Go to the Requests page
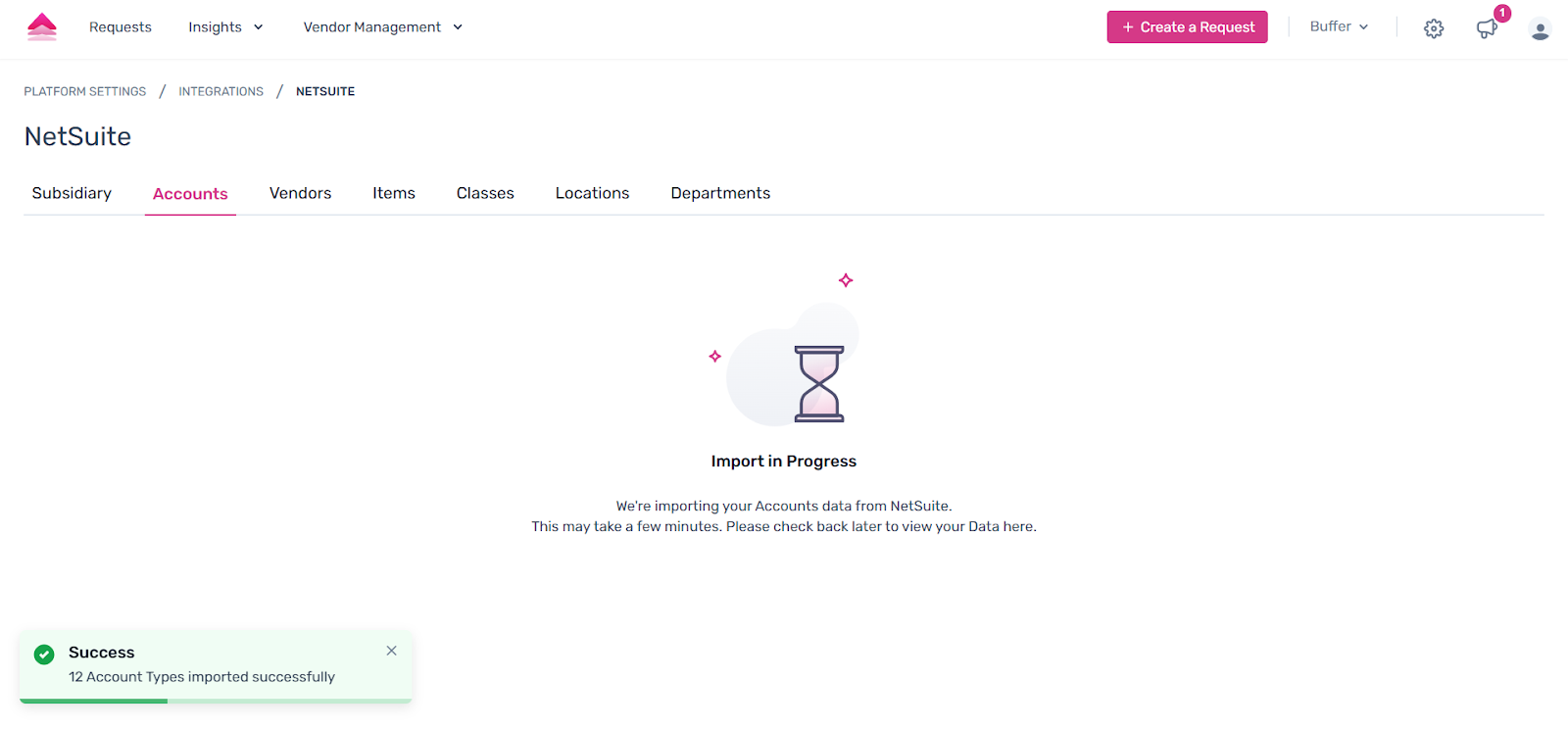Image resolution: width=1568 pixels, height=729 pixels. (121, 27)
